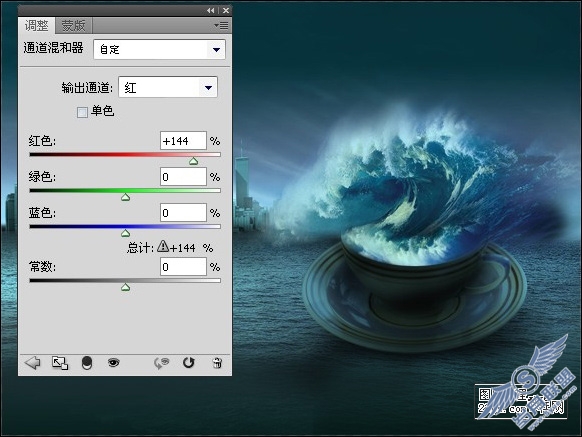Click the 常数 value field
The width and height of the screenshot is (582, 437).
[x=183, y=267]
